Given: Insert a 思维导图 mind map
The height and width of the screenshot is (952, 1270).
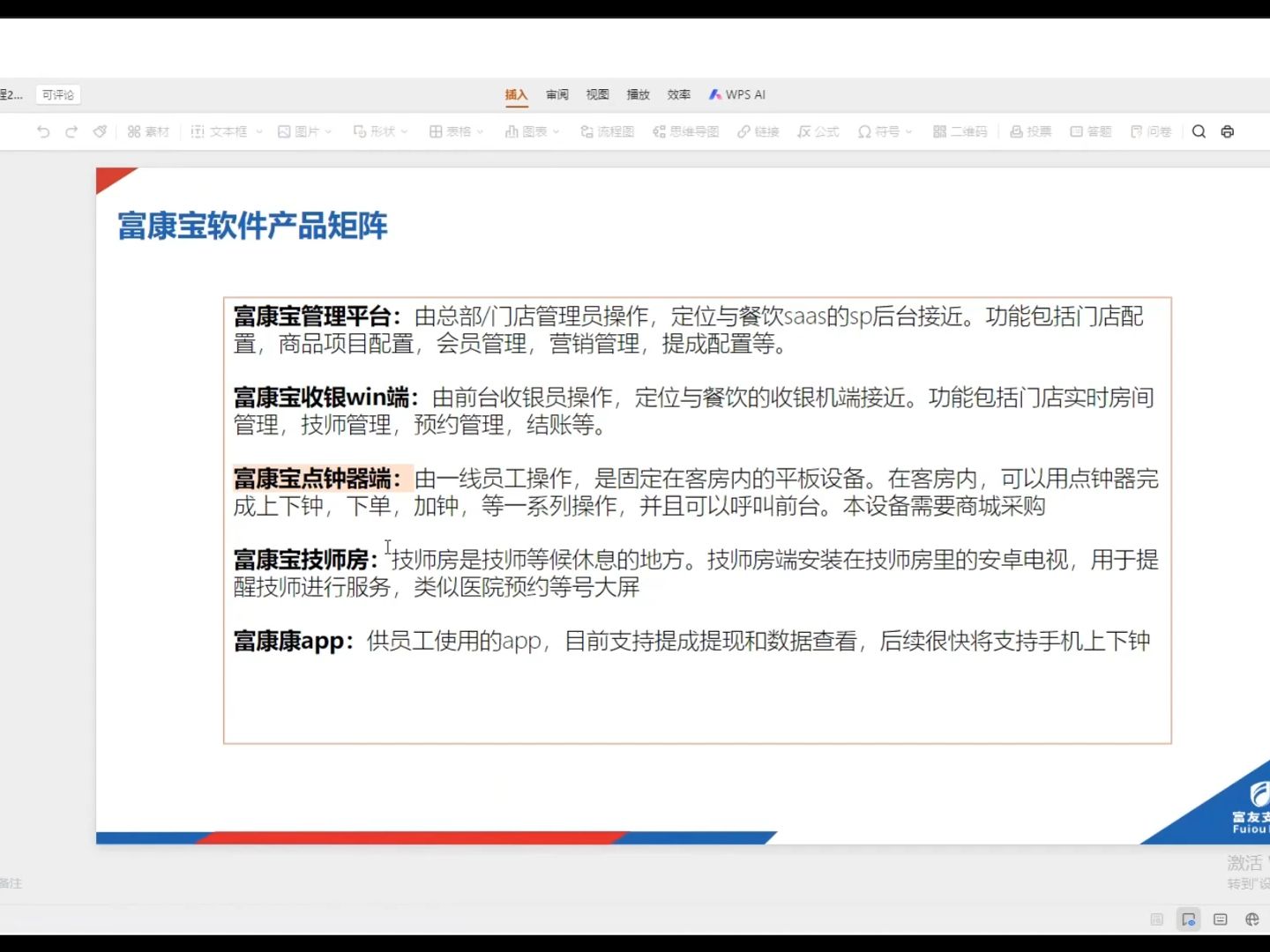Looking at the screenshot, I should coord(685,131).
